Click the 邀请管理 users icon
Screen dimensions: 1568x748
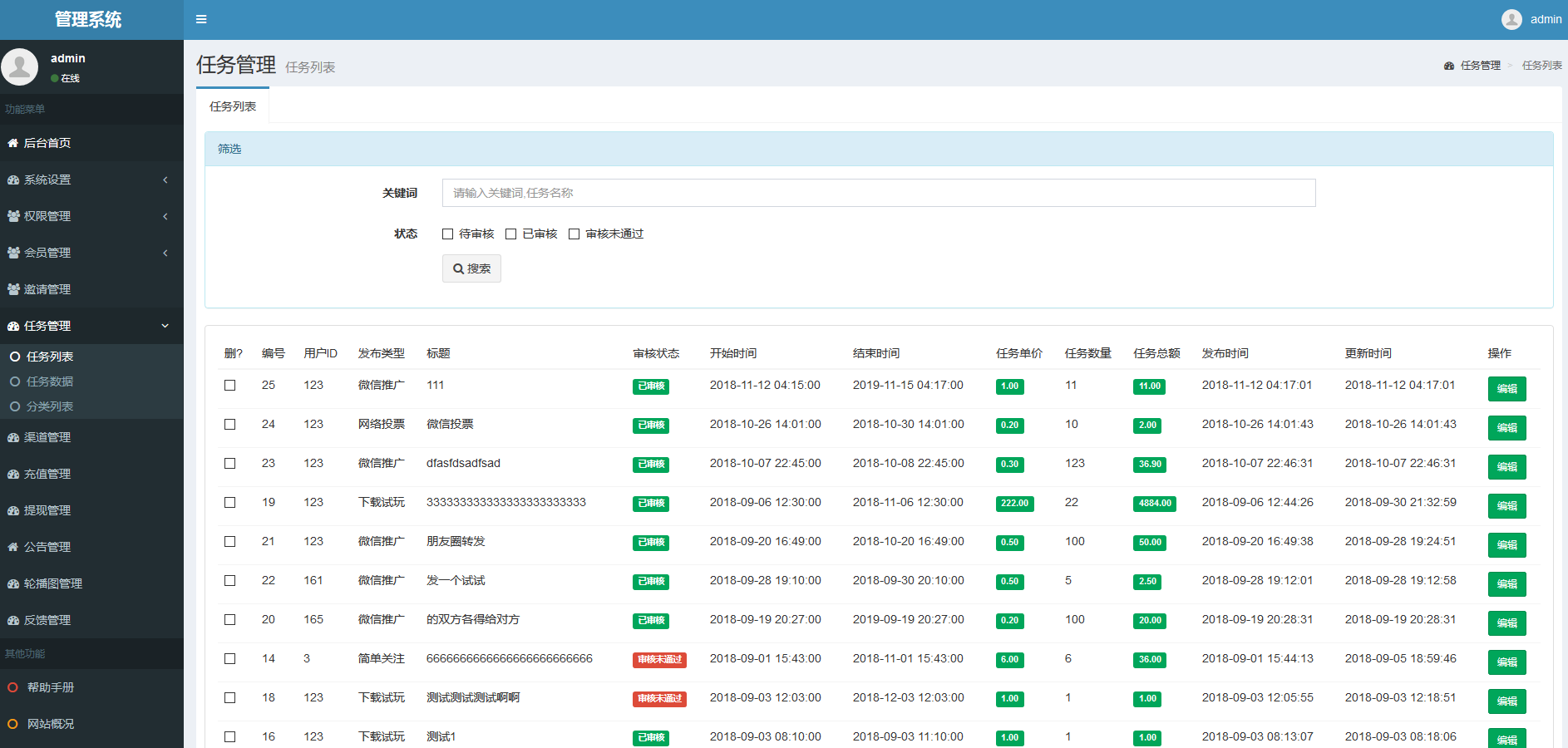pyautogui.click(x=13, y=289)
